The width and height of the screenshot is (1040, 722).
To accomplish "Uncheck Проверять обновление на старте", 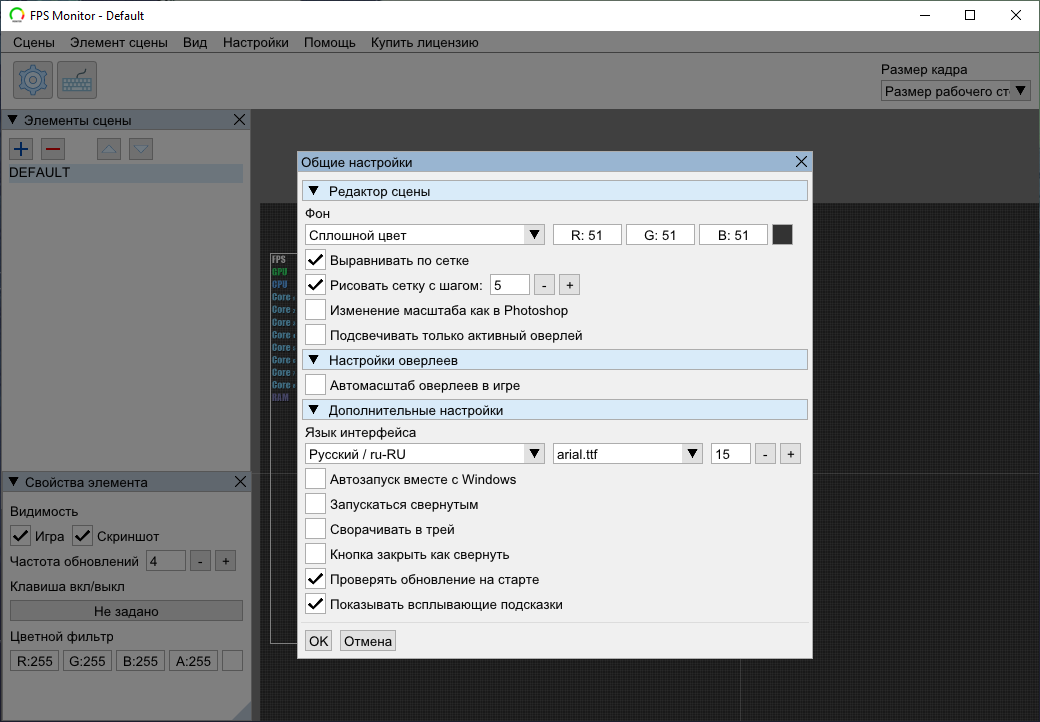I will (x=316, y=579).
